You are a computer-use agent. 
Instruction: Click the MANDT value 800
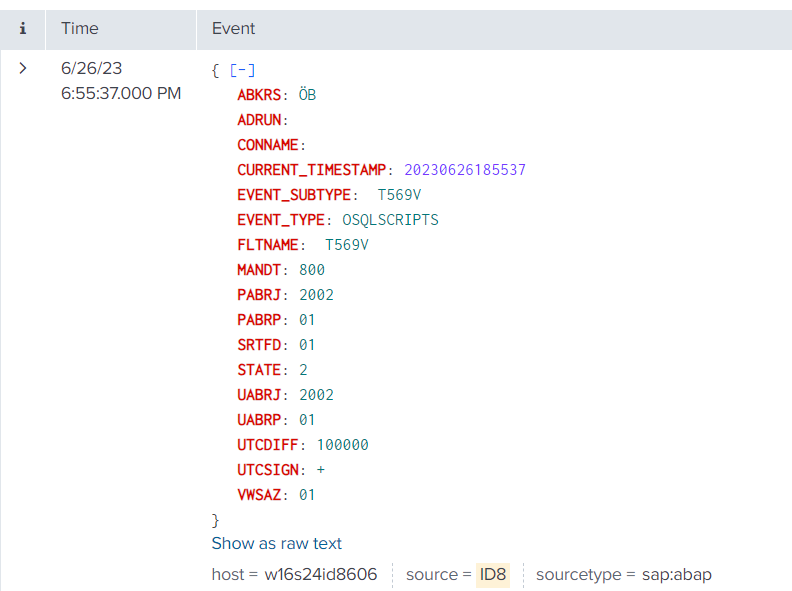point(312,270)
